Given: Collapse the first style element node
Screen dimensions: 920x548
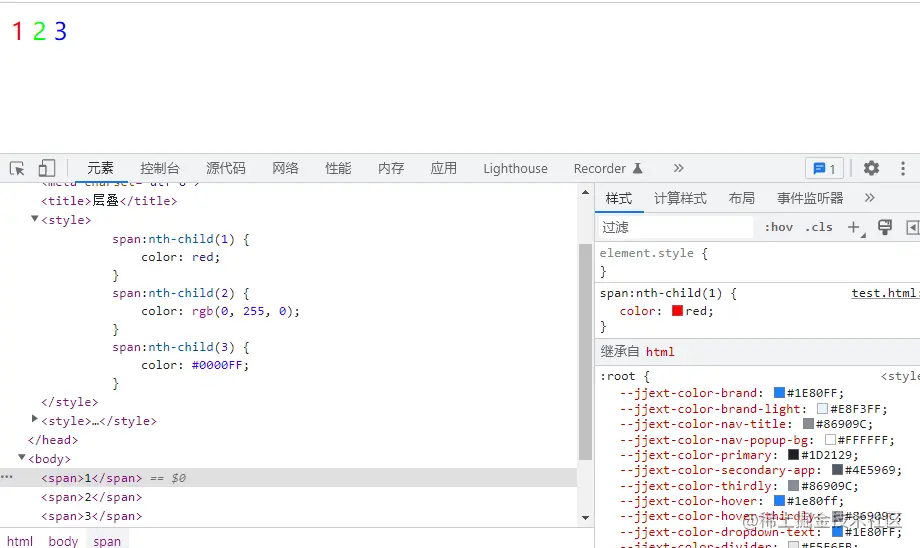Looking at the screenshot, I should [35, 219].
